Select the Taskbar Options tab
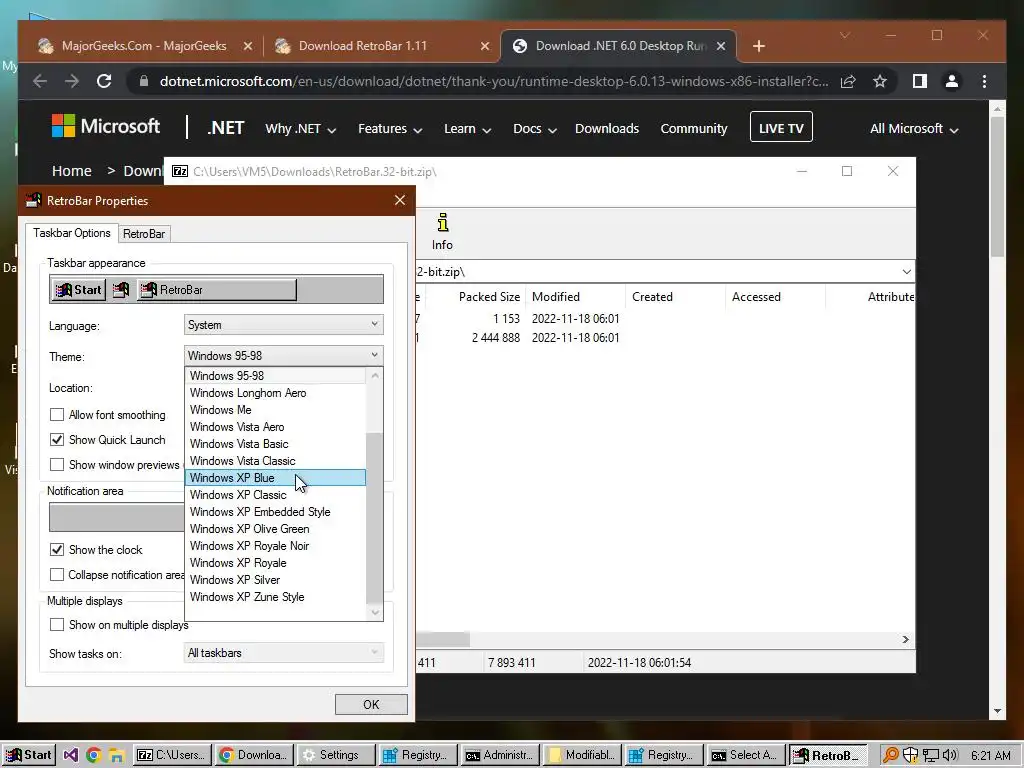 72,233
